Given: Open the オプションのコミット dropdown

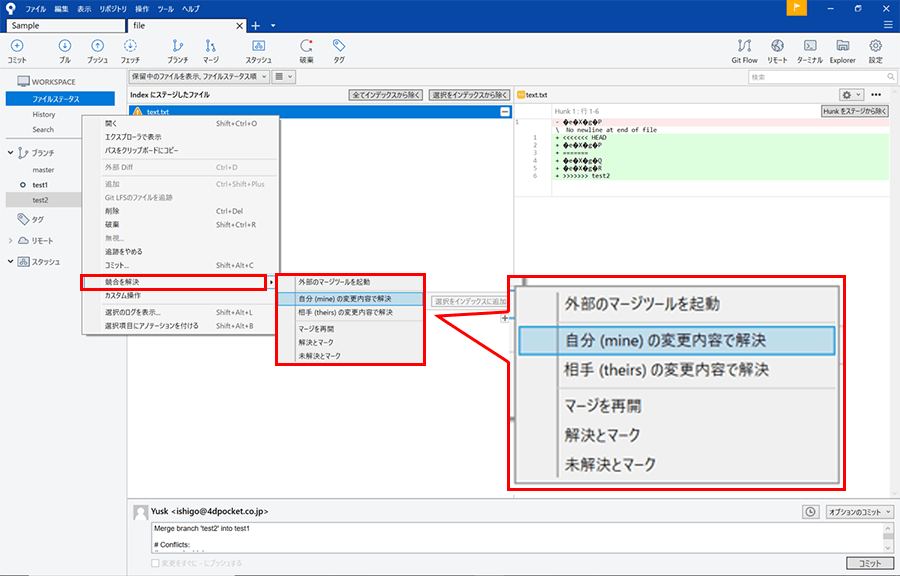Looking at the screenshot, I should (x=859, y=512).
